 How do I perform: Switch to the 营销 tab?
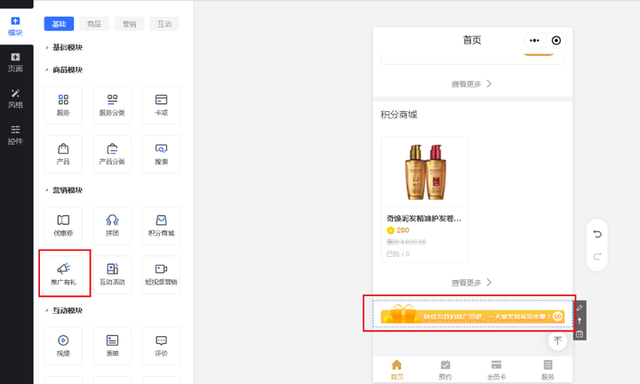coord(129,24)
